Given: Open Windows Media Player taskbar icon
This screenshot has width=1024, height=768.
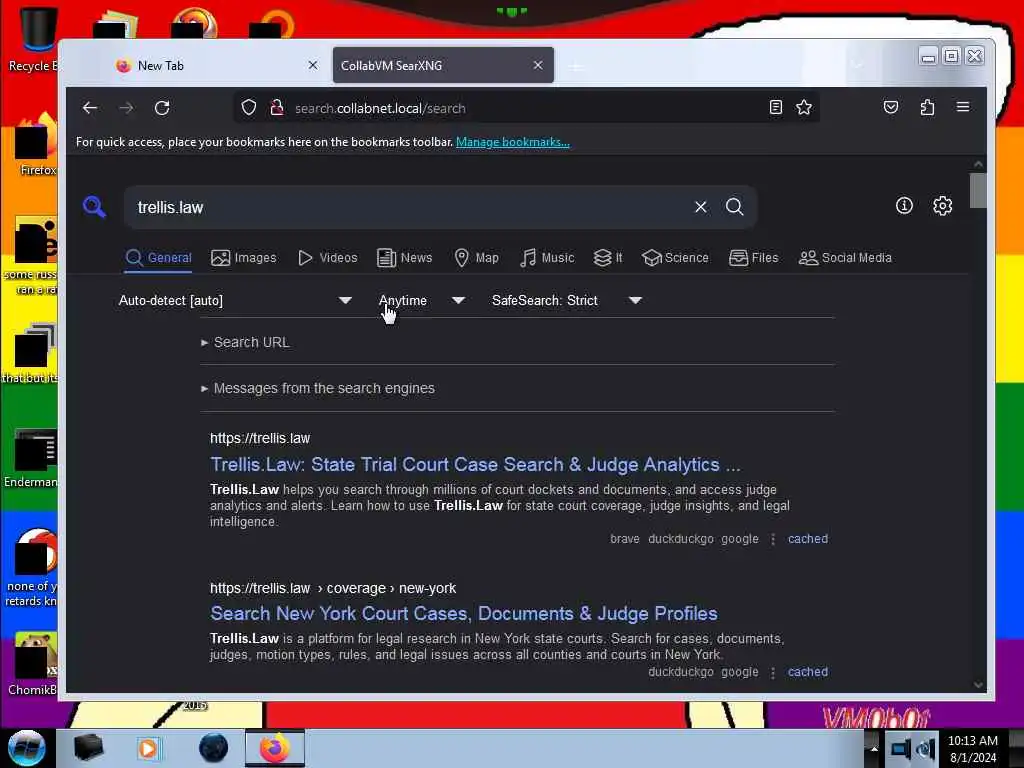Looking at the screenshot, I should pyautogui.click(x=148, y=748).
